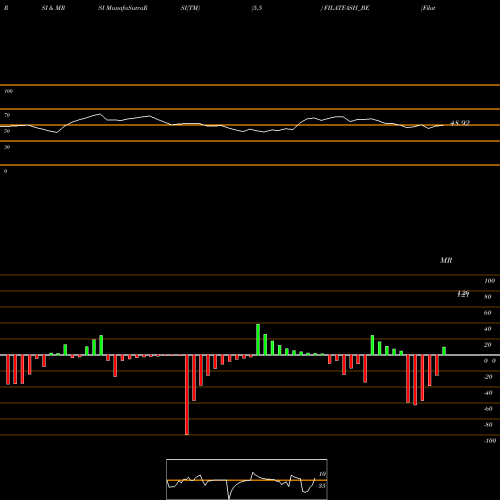The image size is (500, 500).
Task: Click the '70' level label on RSI chart
Action: click(7, 115)
